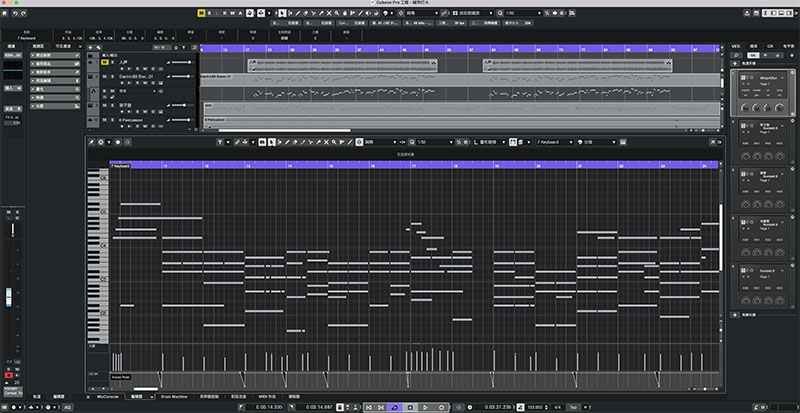Viewport: 800px width, 413px height.
Task: Click the Key Editor wrench setup icon
Action: [91, 142]
